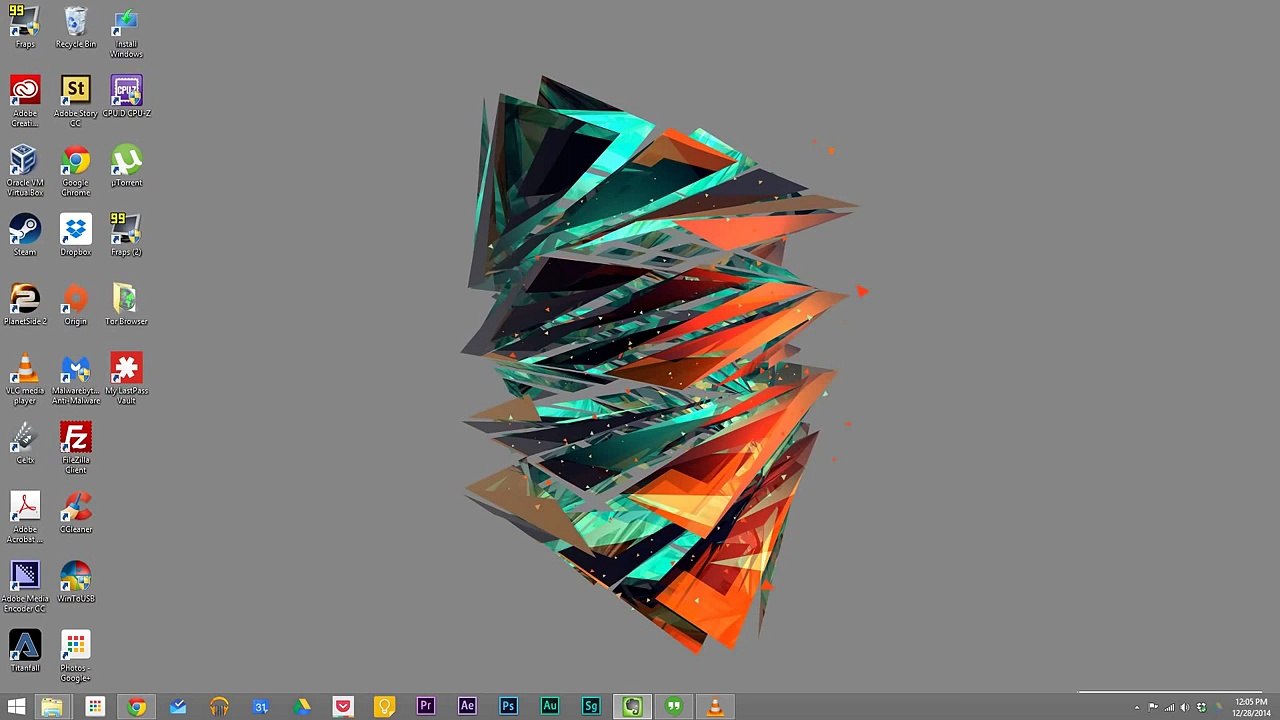
Task: Select the Install Windows desktop icon
Action: coord(126,32)
